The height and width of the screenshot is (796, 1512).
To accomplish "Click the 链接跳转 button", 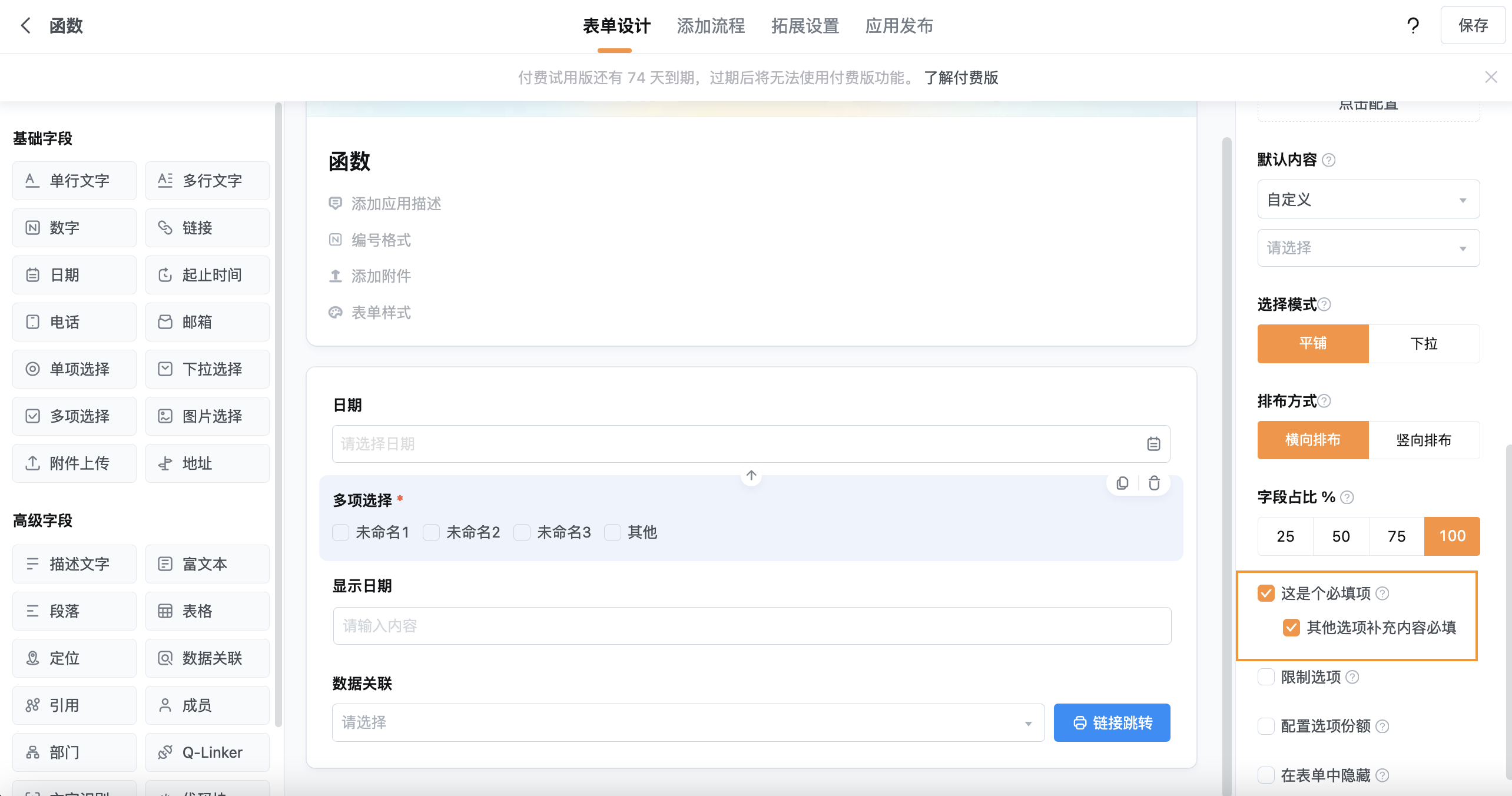I will point(1112,722).
